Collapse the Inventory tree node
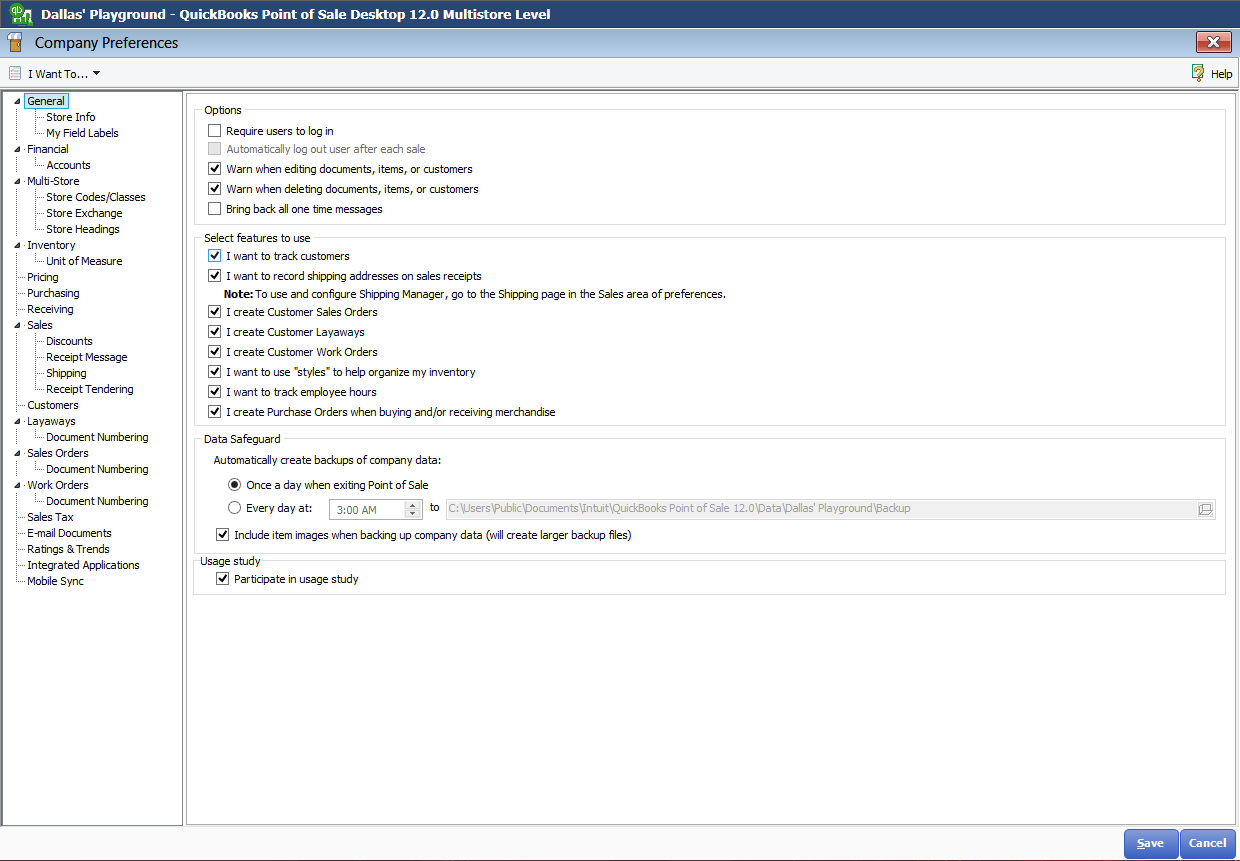The image size is (1240, 861). (x=17, y=245)
